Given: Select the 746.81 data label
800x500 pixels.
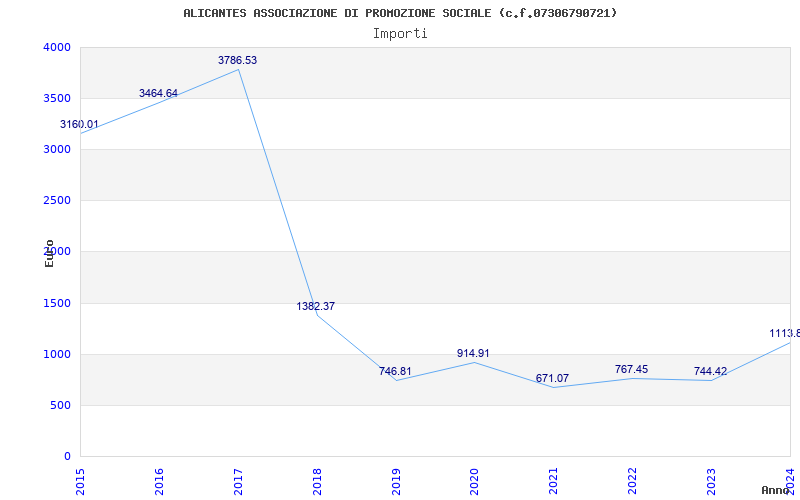Looking at the screenshot, I should (395, 371).
